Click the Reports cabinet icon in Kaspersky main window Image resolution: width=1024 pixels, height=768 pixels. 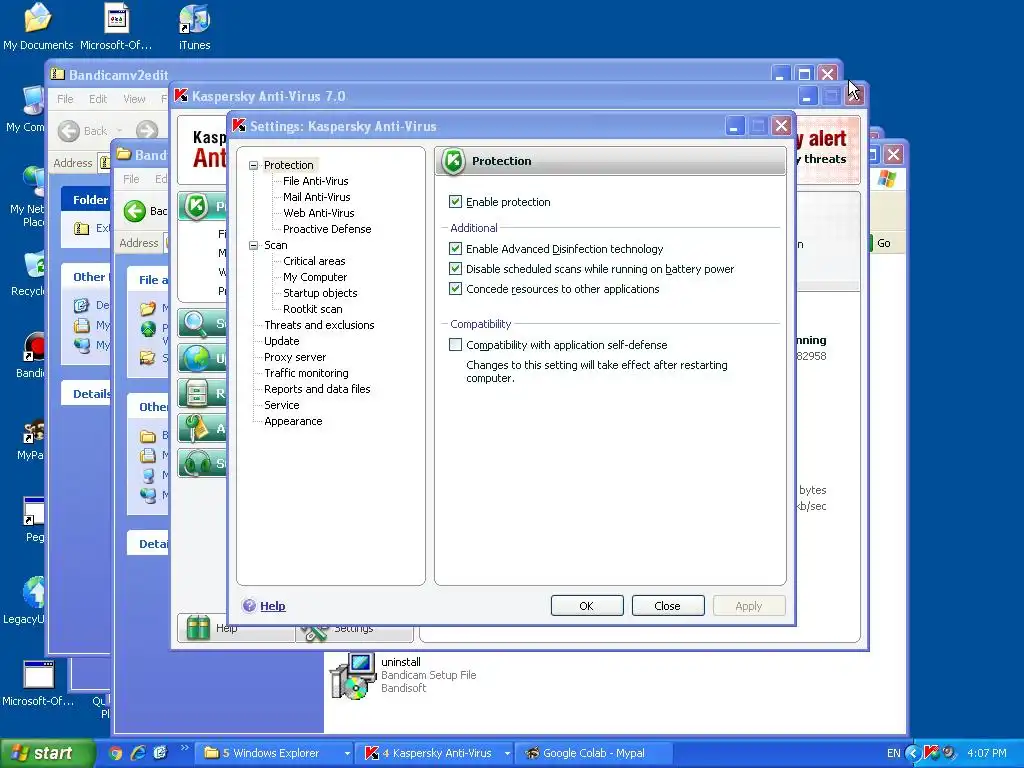pos(195,393)
